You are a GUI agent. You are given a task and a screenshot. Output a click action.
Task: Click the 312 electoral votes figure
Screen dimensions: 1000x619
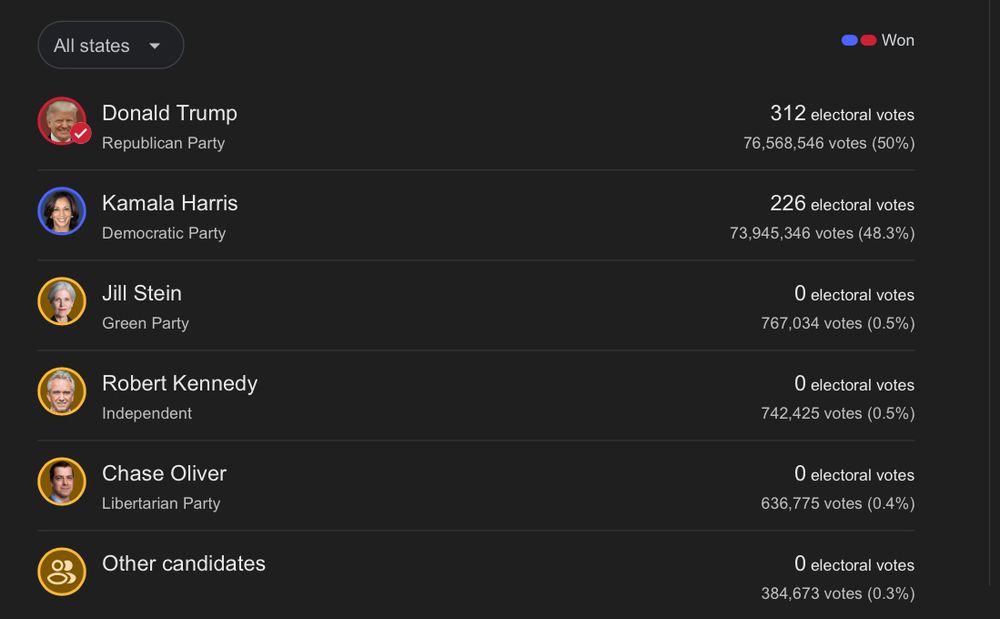pyautogui.click(x=842, y=113)
